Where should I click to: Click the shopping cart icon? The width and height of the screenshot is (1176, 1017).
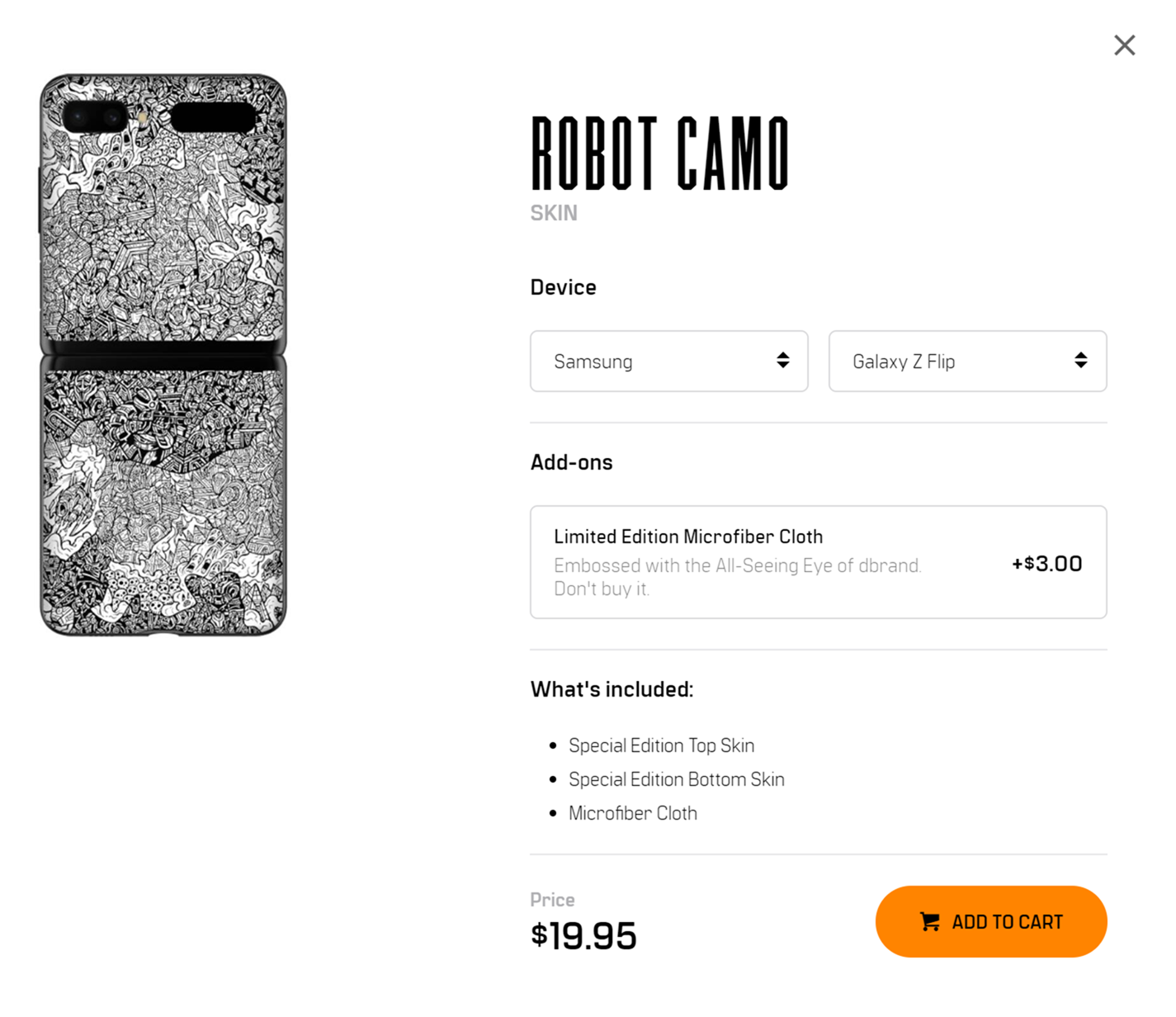tap(930, 922)
